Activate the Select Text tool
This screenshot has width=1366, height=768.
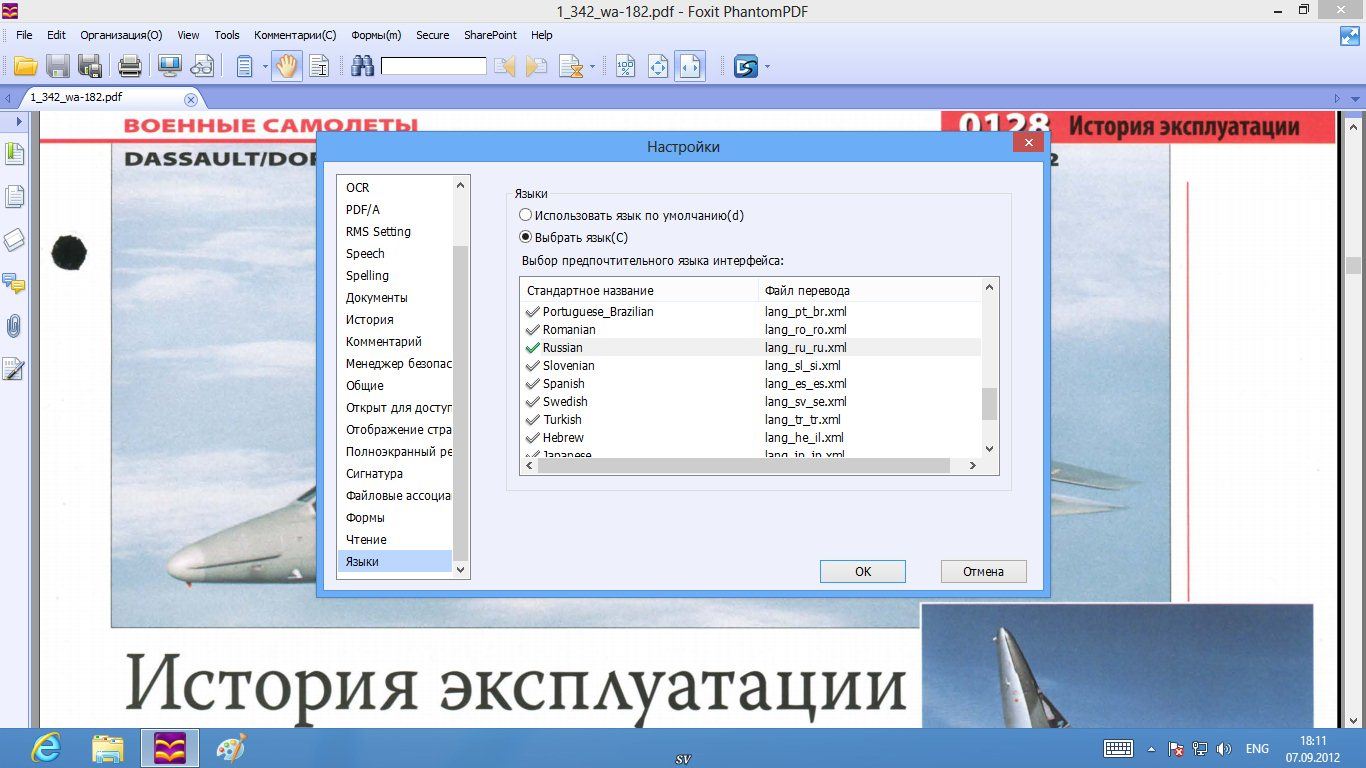pyautogui.click(x=319, y=67)
